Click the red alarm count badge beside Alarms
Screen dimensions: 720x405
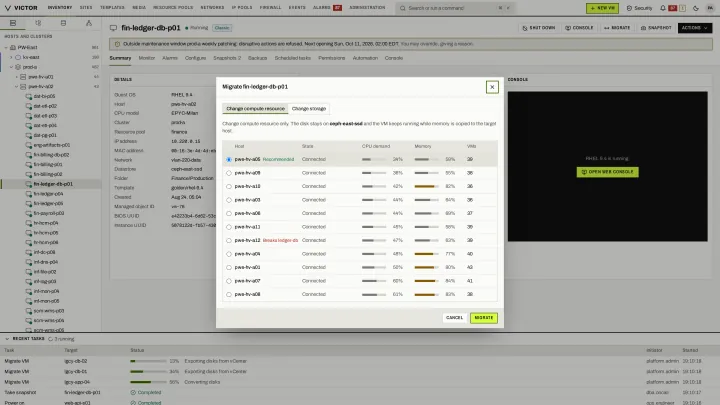(x=338, y=8)
